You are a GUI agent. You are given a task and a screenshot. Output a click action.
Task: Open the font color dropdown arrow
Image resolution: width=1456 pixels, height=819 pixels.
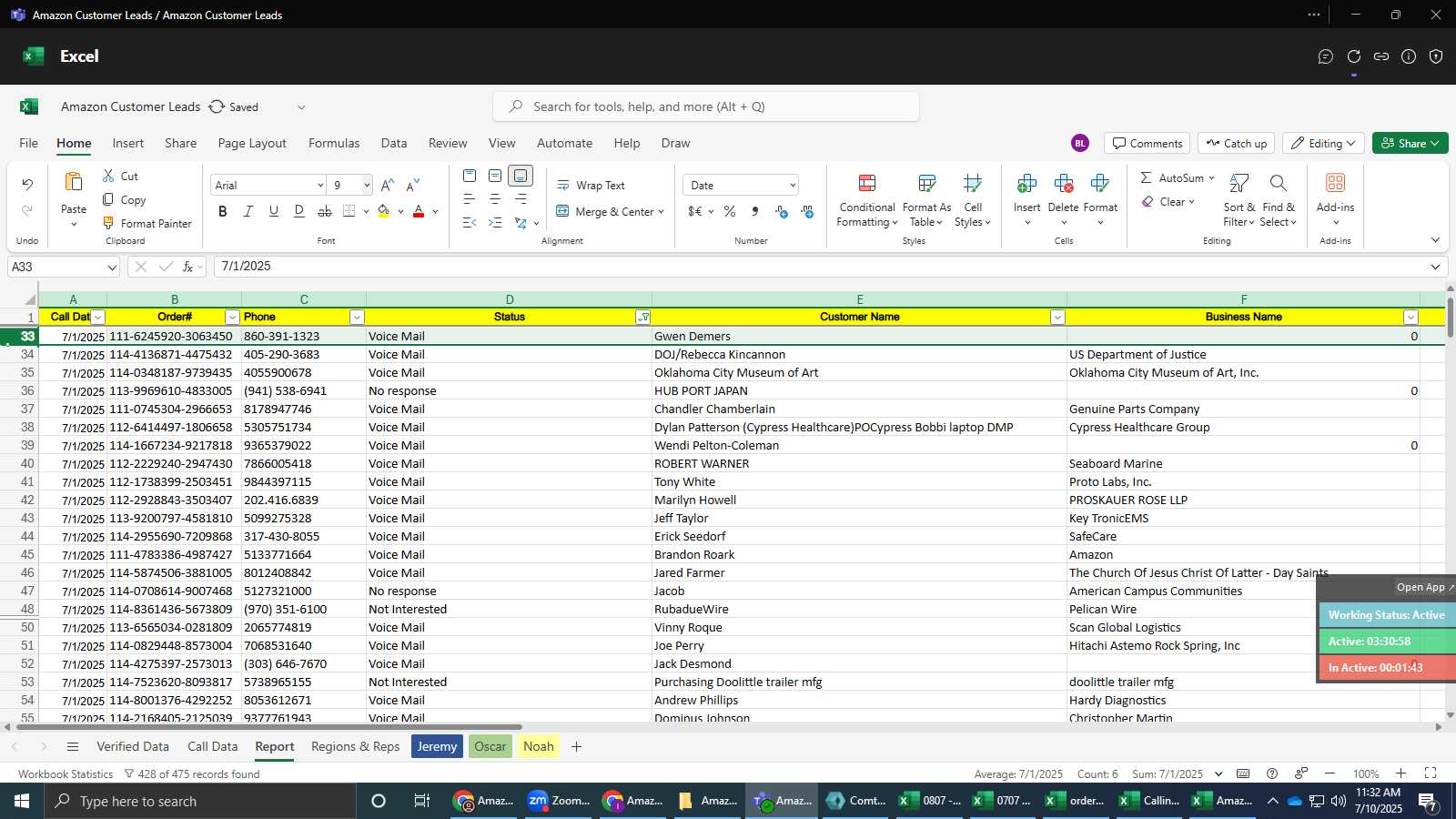pos(435,211)
